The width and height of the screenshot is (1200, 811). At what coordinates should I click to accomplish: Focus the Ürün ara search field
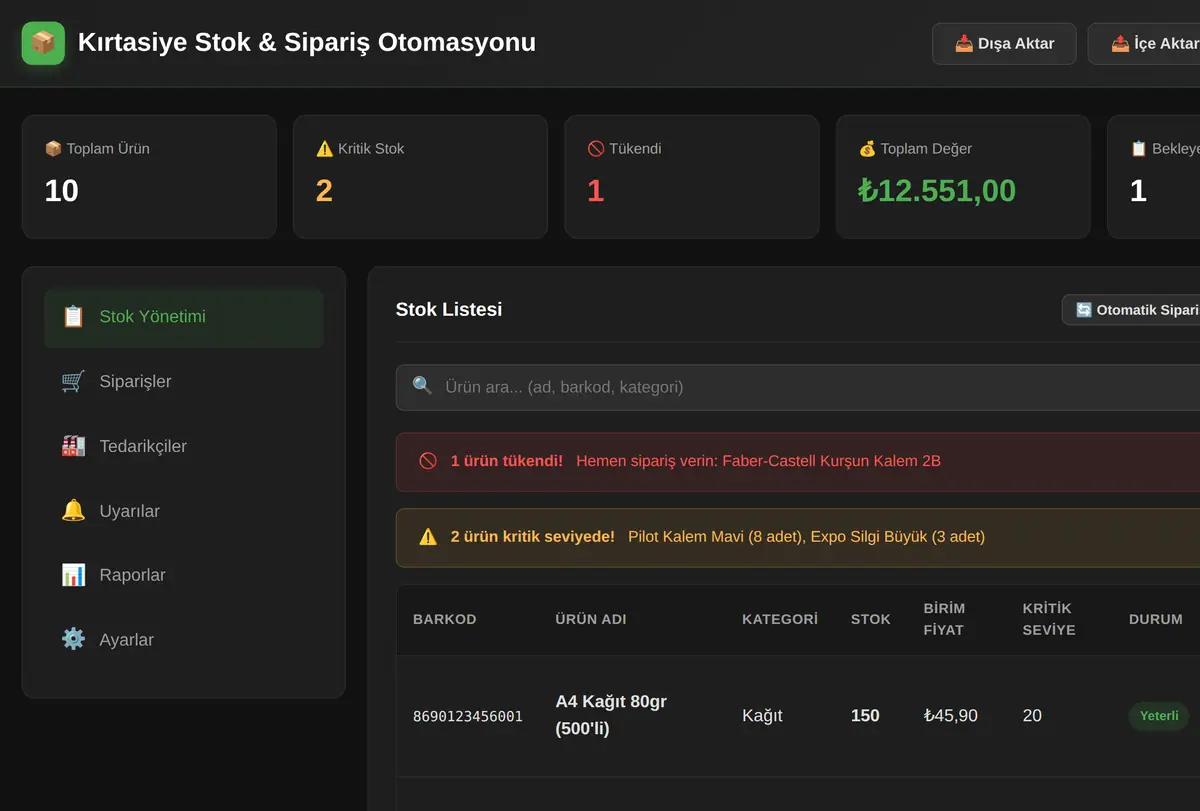click(x=800, y=387)
